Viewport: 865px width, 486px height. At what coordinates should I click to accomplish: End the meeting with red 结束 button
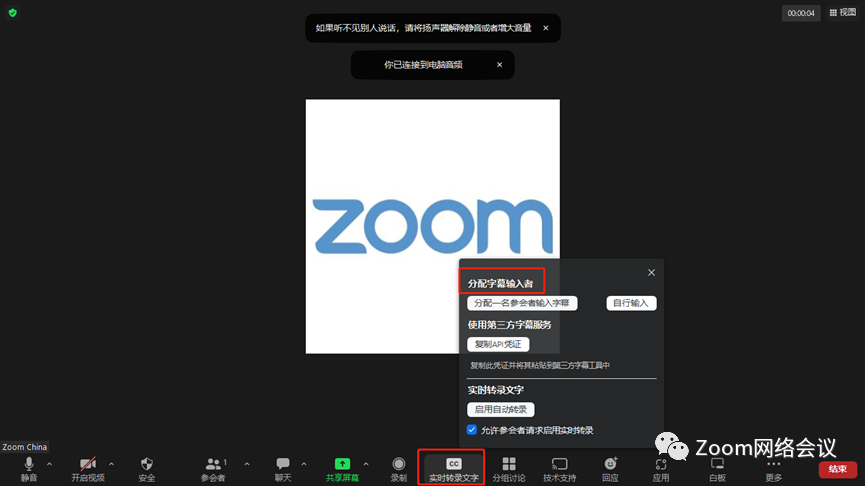click(837, 469)
